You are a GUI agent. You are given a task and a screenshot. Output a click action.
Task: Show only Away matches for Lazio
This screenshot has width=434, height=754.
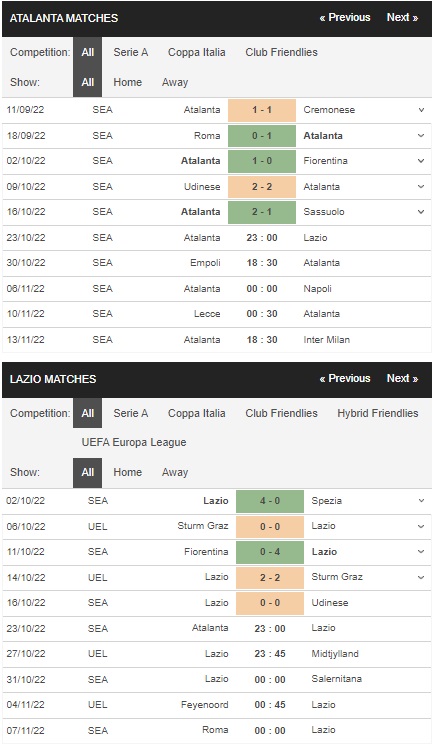(175, 472)
